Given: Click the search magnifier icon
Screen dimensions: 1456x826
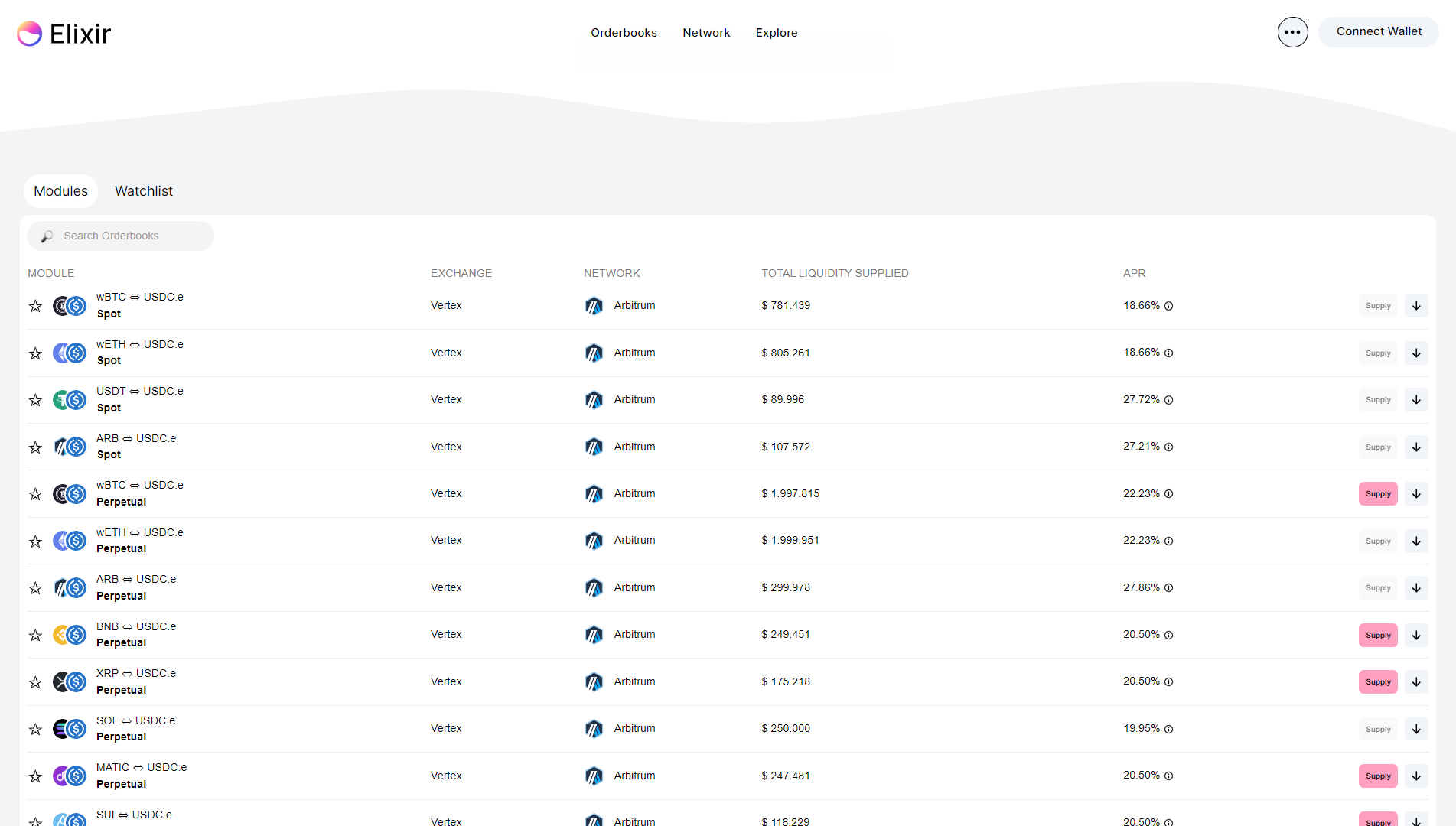Looking at the screenshot, I should (47, 236).
